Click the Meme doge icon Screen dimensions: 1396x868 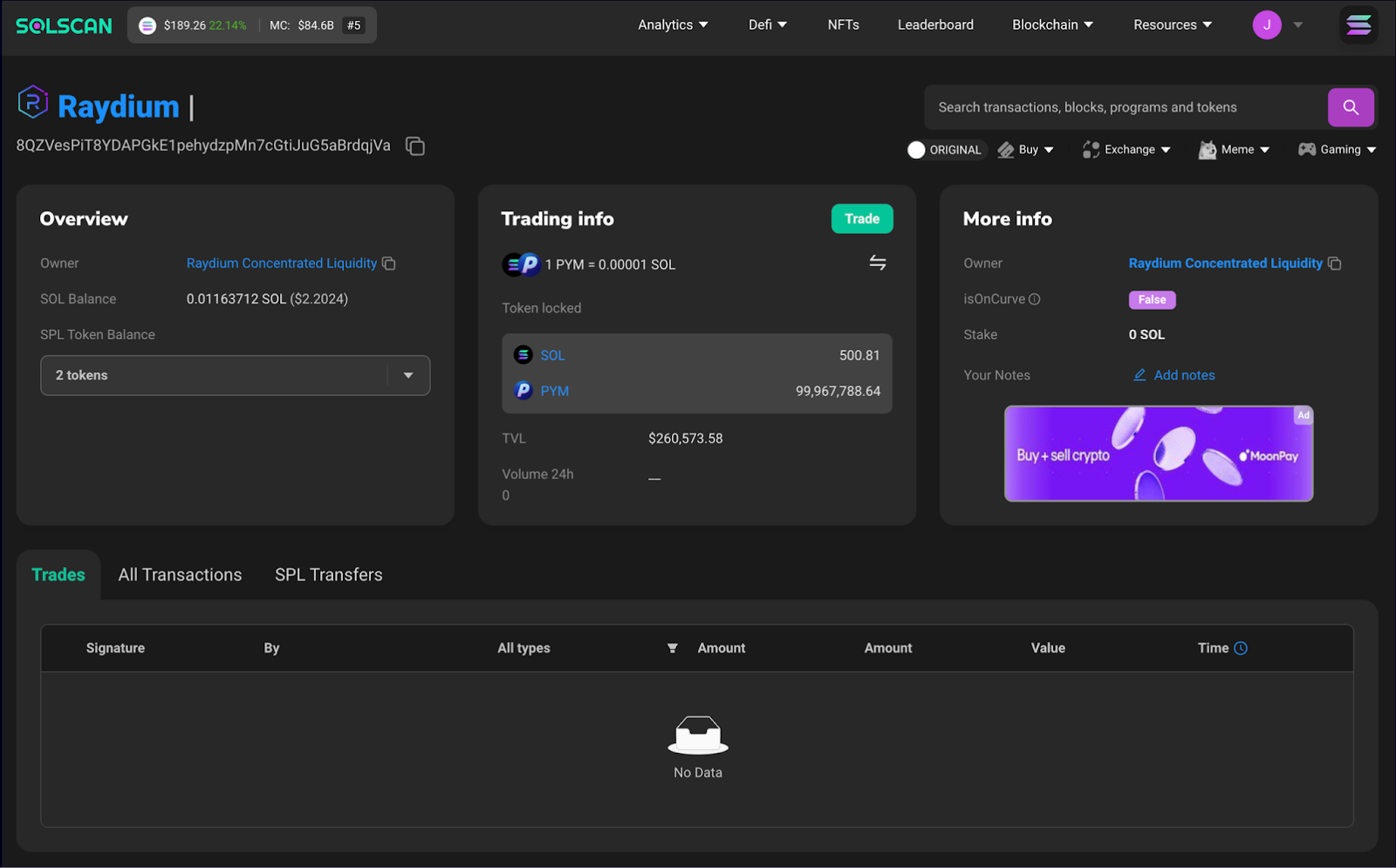[1208, 150]
